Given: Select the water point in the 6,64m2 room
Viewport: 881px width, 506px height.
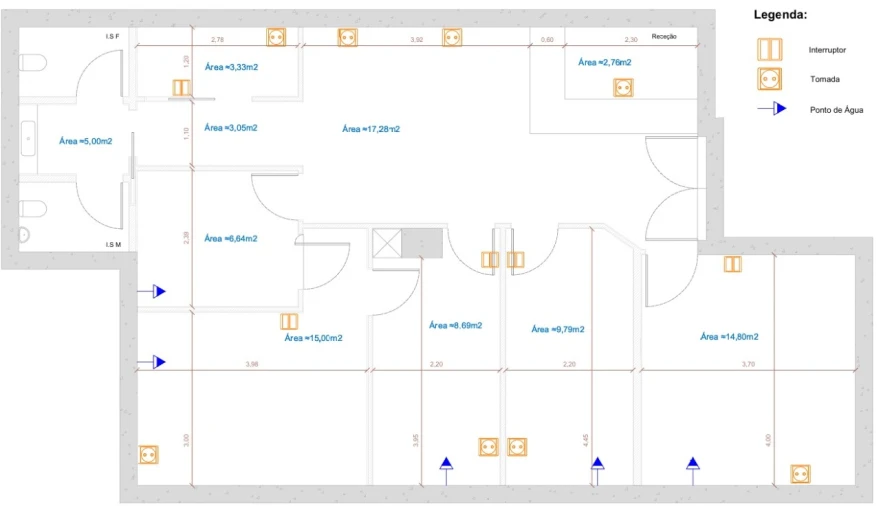Looking at the screenshot, I should tap(152, 291).
